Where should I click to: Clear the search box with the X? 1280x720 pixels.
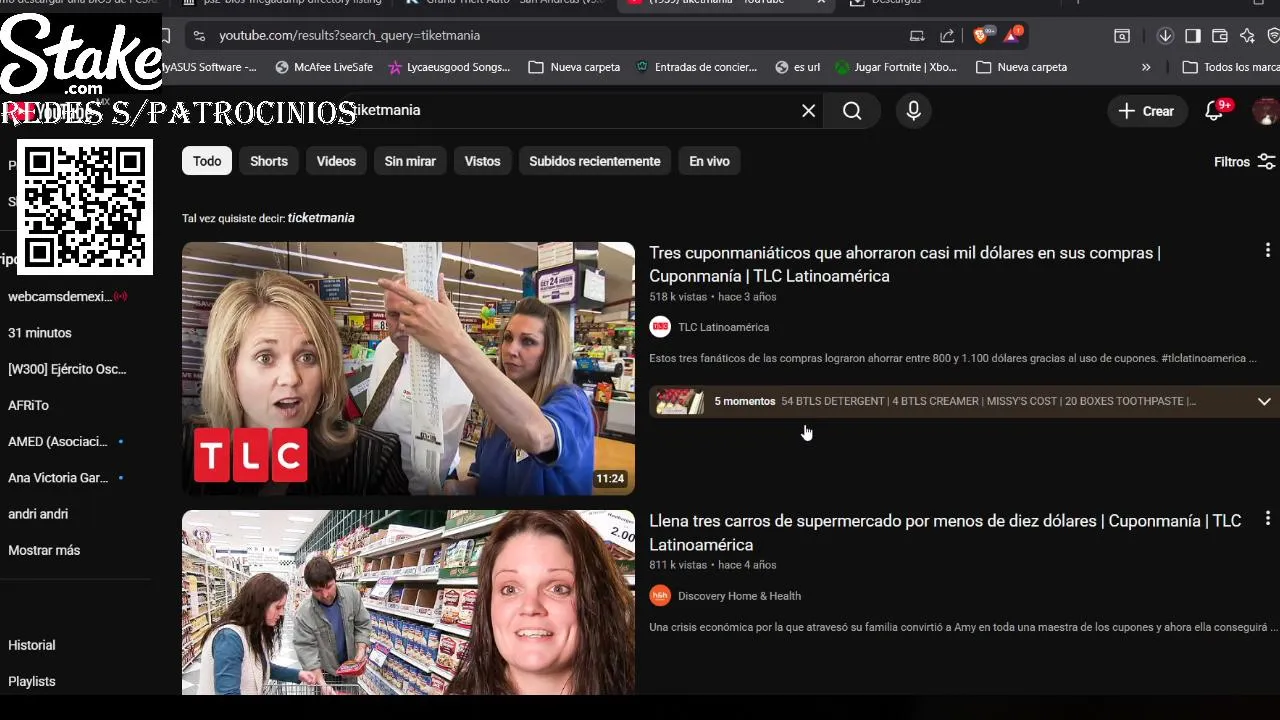click(x=809, y=111)
